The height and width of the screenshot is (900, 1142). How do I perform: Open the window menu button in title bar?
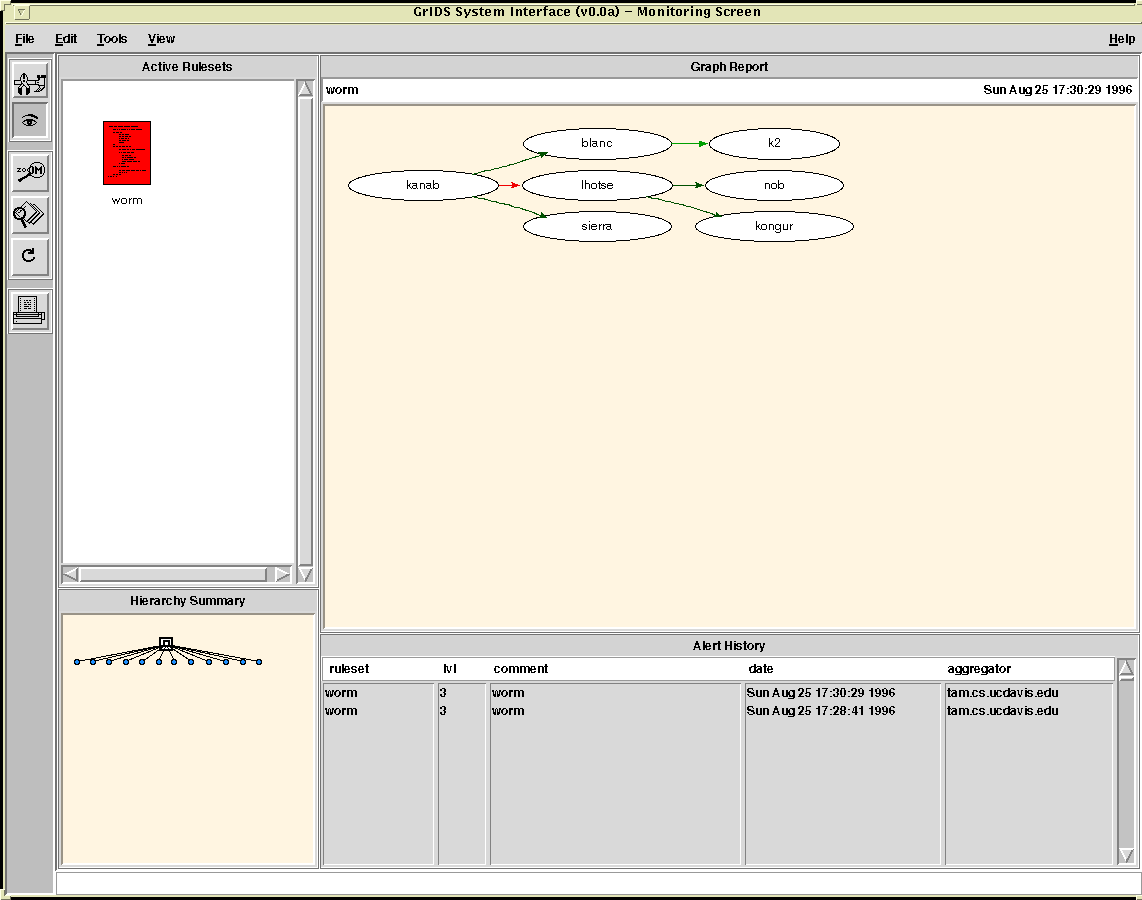click(22, 12)
